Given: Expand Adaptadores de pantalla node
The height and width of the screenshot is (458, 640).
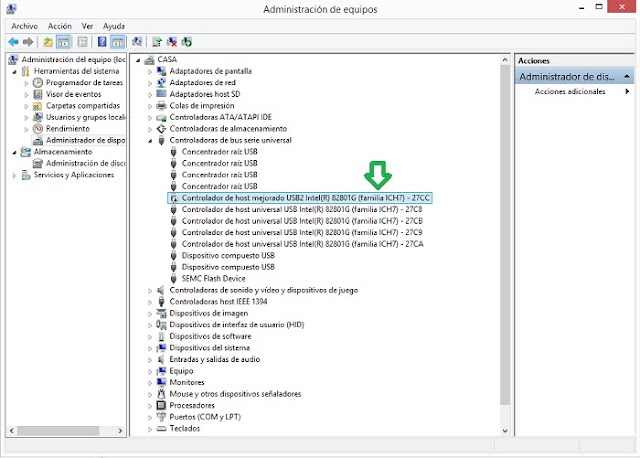Looking at the screenshot, I should click(150, 71).
